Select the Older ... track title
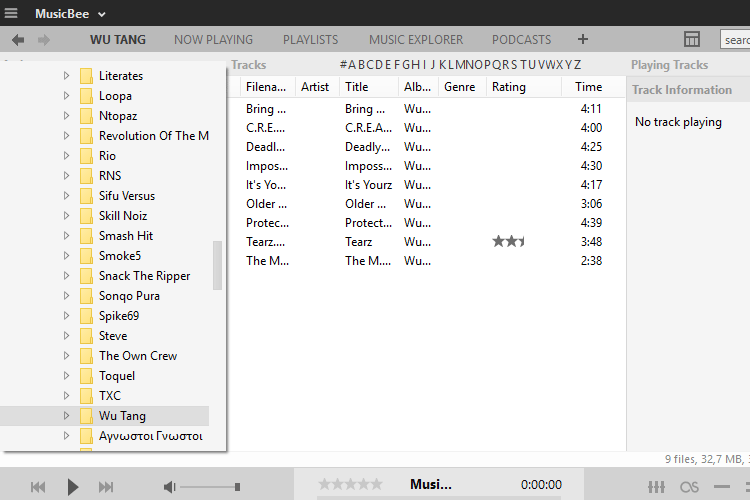The width and height of the screenshot is (750, 500). [x=365, y=204]
